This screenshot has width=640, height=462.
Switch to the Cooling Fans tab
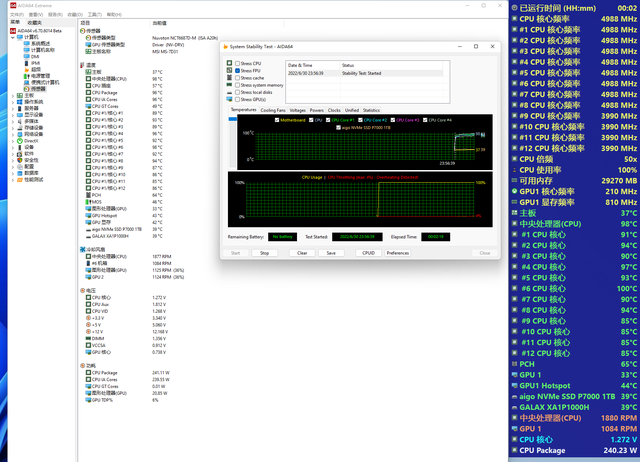(x=273, y=109)
